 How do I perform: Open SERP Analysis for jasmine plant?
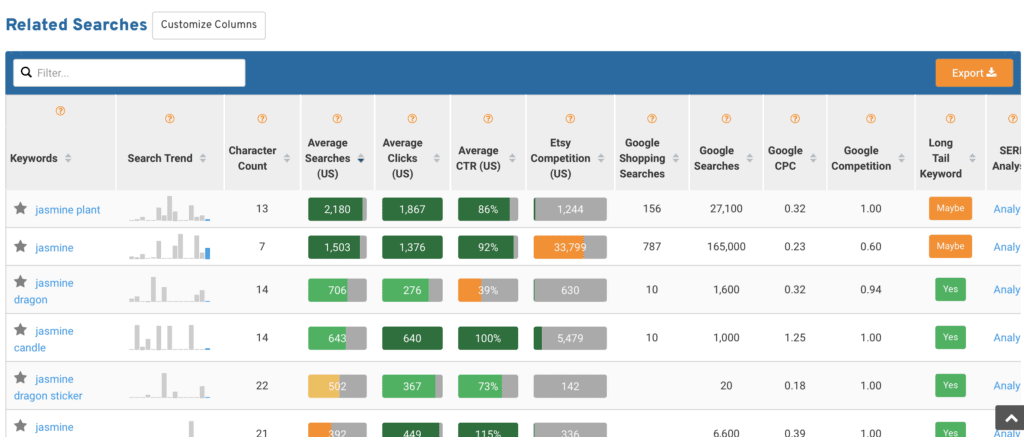1006,209
